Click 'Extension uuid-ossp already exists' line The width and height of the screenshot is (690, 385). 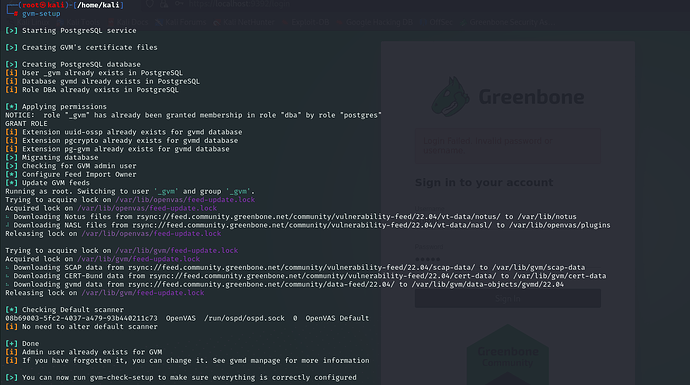coord(124,132)
